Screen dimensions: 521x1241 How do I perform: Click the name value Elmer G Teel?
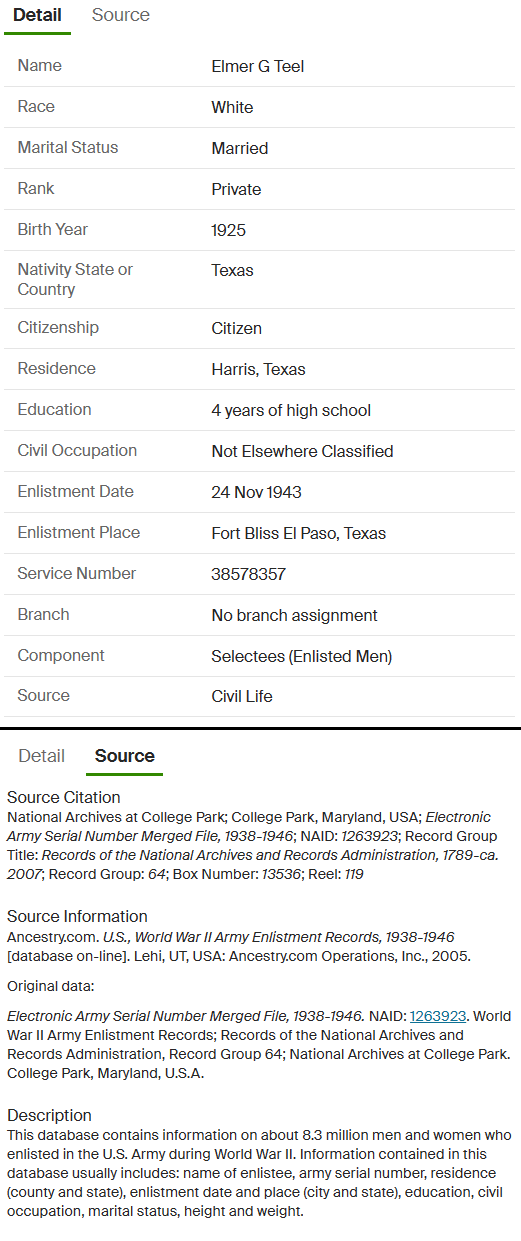click(258, 67)
